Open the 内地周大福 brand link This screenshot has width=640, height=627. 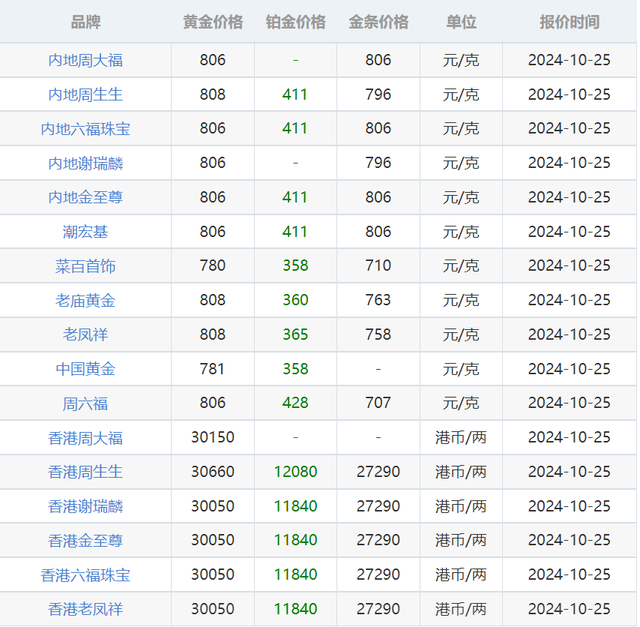(x=85, y=60)
